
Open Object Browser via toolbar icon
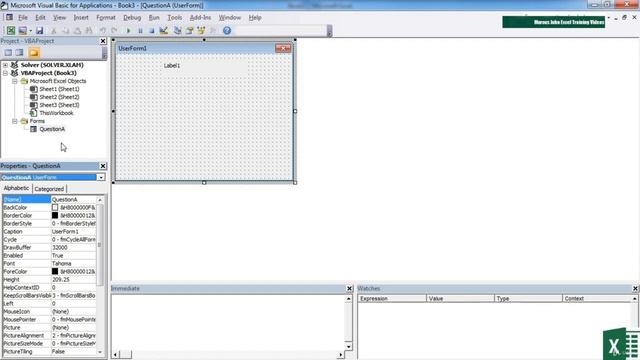pos(201,31)
